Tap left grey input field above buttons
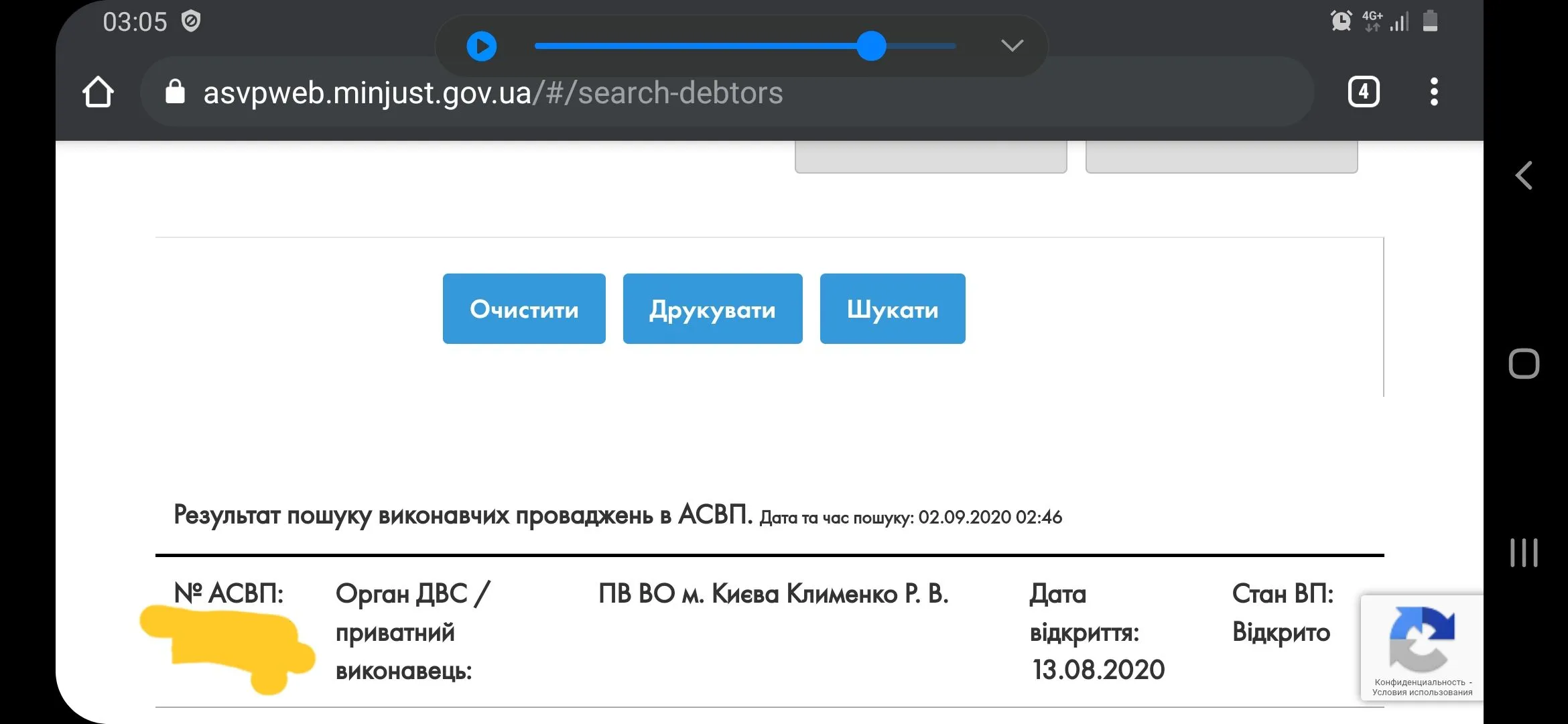Screen dimensions: 1568x724 click(930, 157)
